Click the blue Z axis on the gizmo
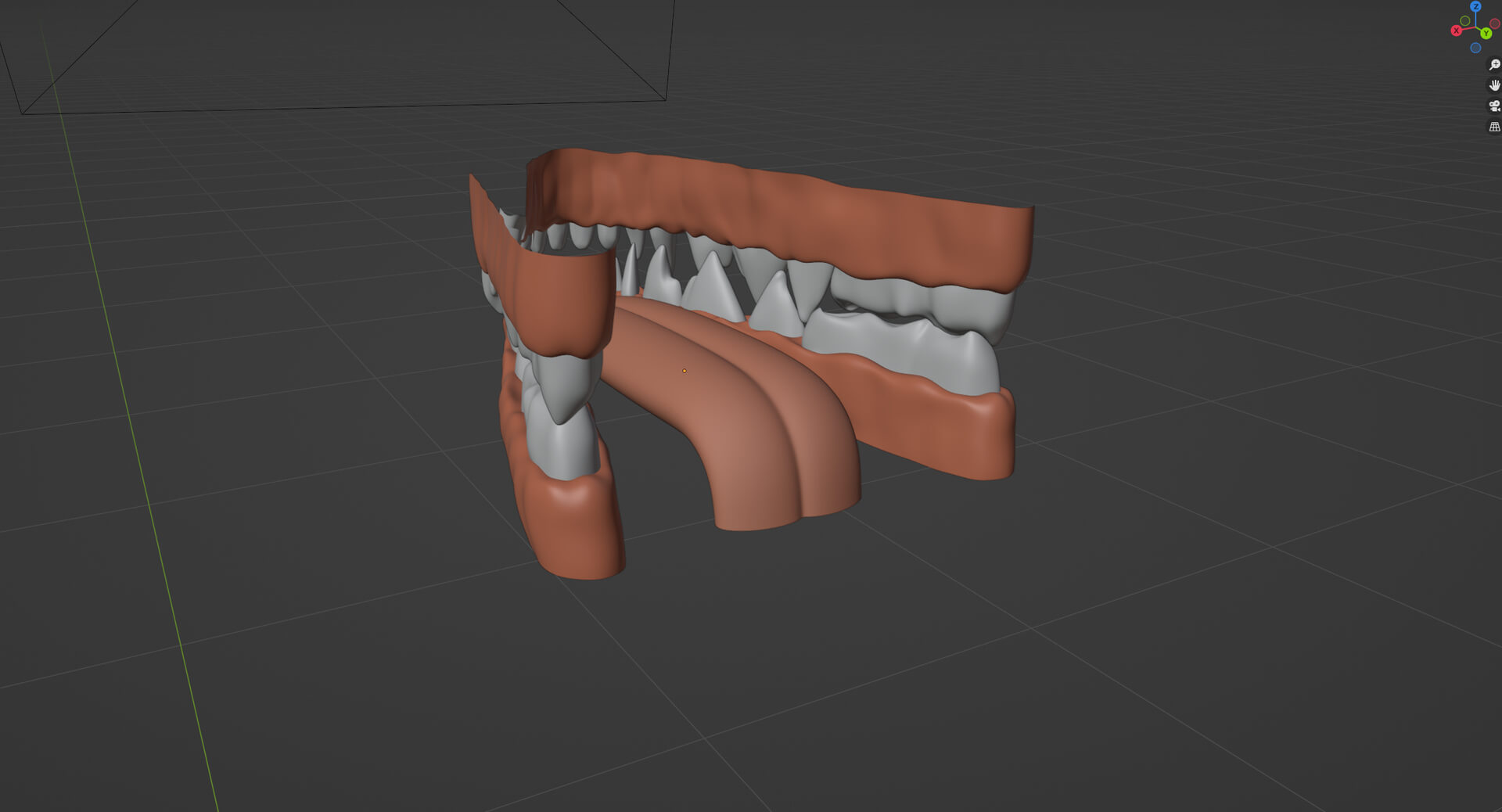This screenshot has height=812, width=1502. (1475, 6)
